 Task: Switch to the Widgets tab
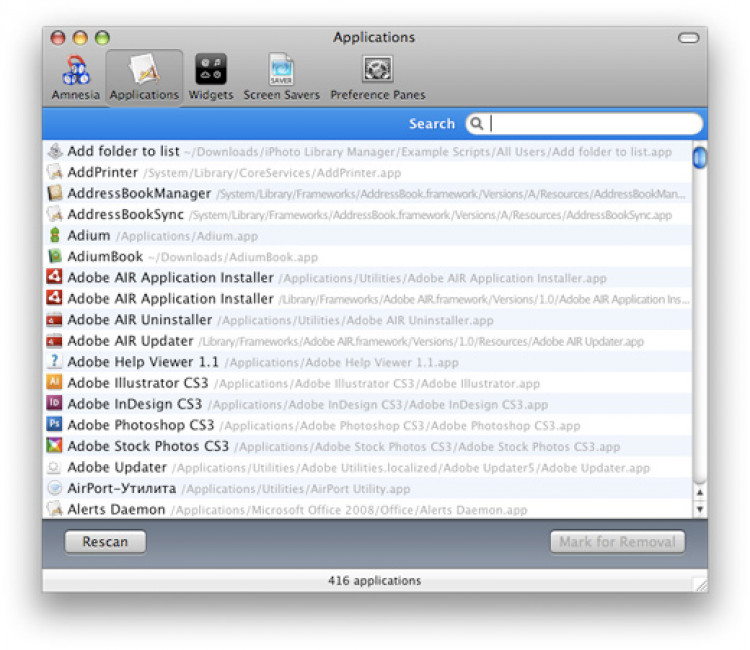click(x=211, y=77)
